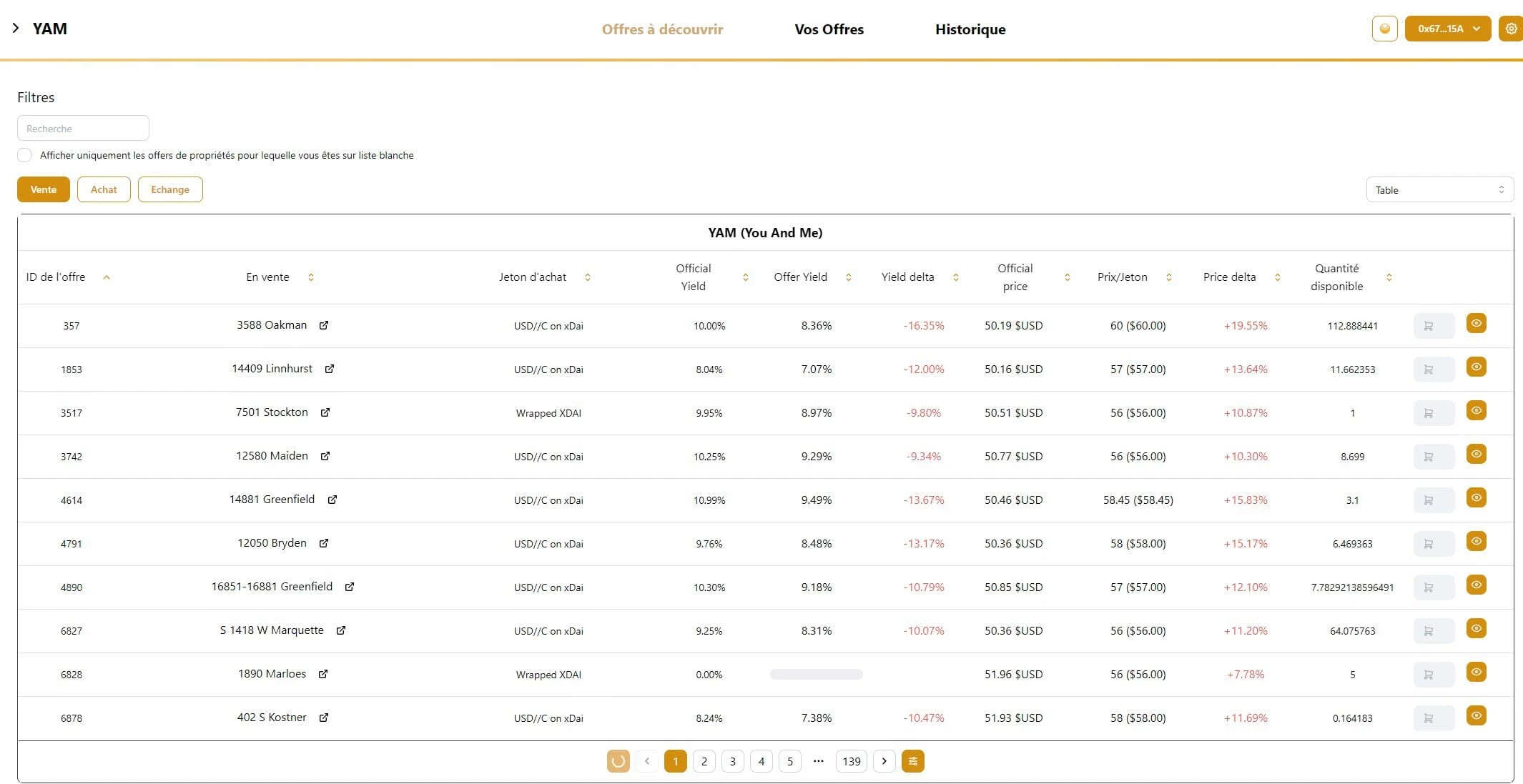Click loading Offer Yield bar for 1890 Marloes

tap(817, 674)
